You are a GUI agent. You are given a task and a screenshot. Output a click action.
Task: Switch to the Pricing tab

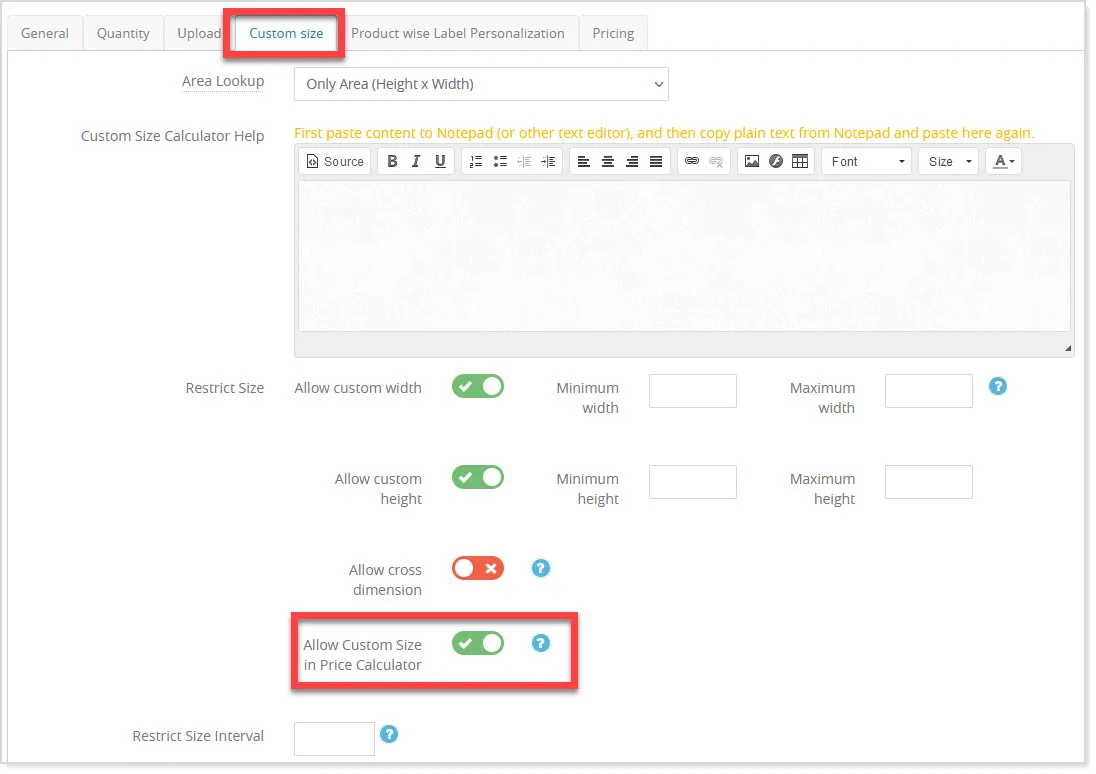pyautogui.click(x=613, y=34)
